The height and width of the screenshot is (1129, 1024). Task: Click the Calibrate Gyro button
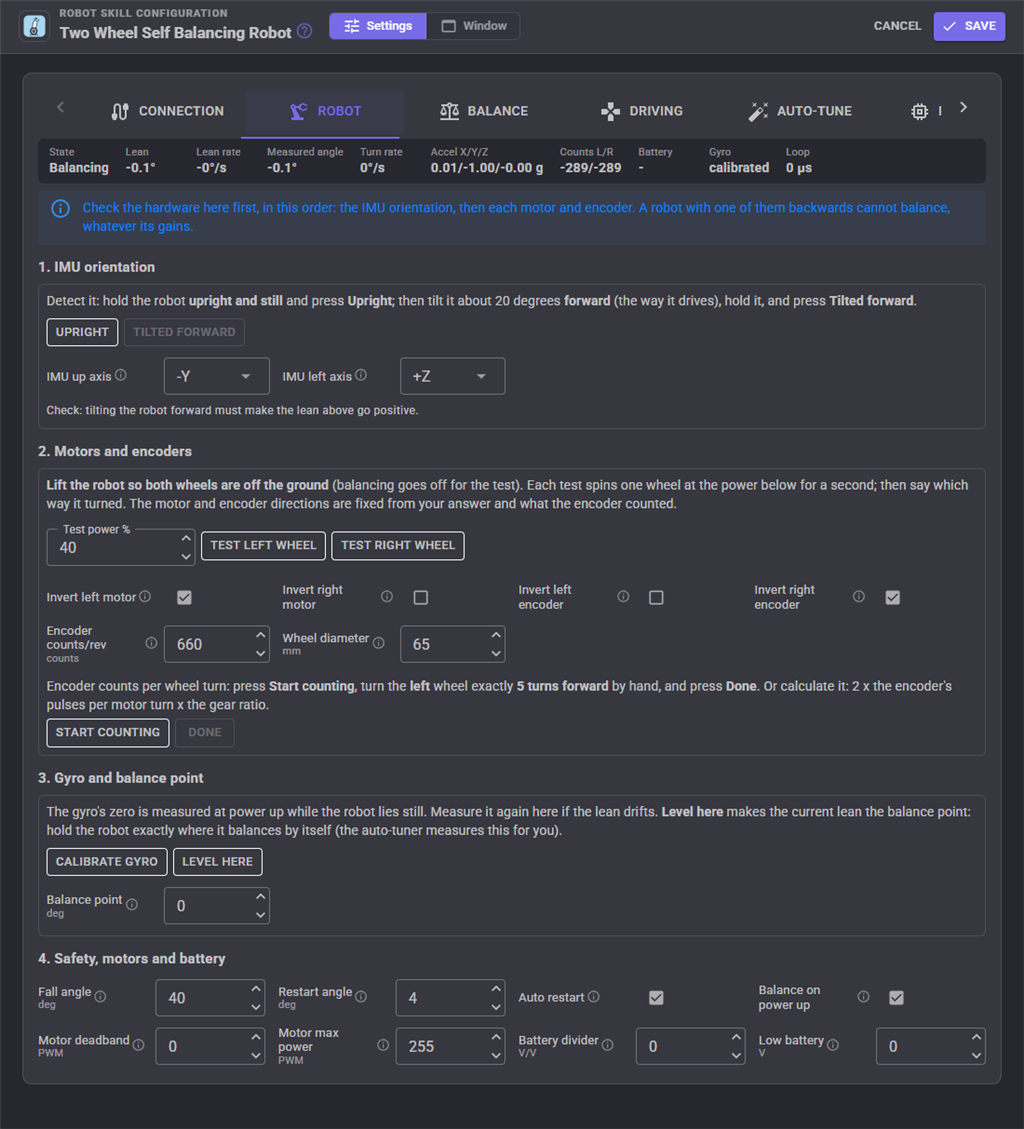point(107,862)
